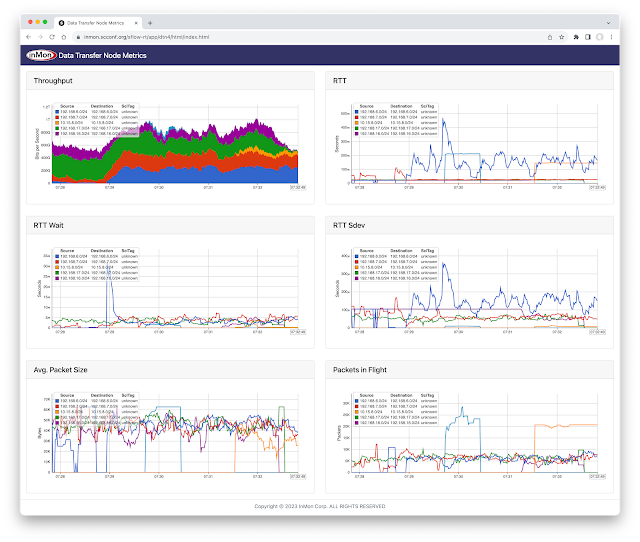Click the current time marker on RTT chart
Image resolution: width=640 pixels, height=542 pixels.
click(598, 187)
